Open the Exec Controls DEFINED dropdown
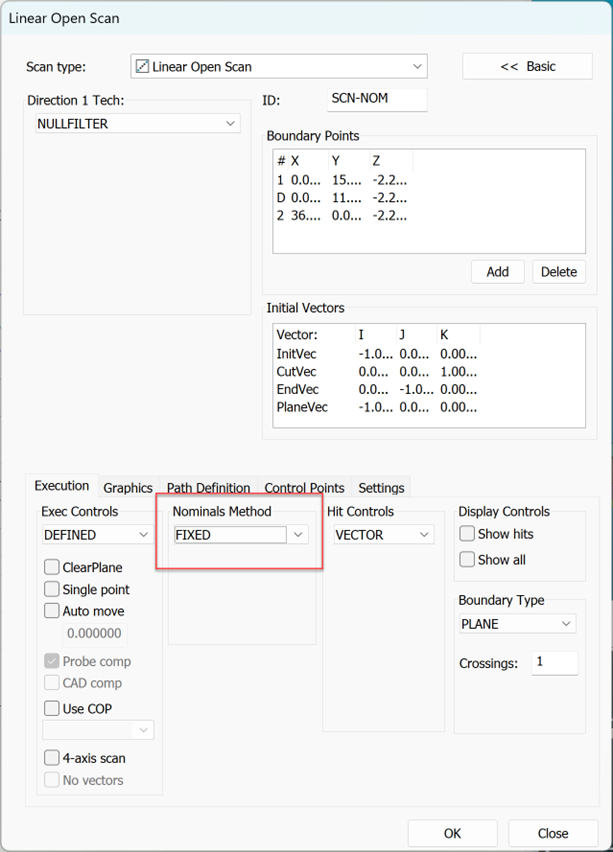This screenshot has height=852, width=613. click(x=97, y=535)
